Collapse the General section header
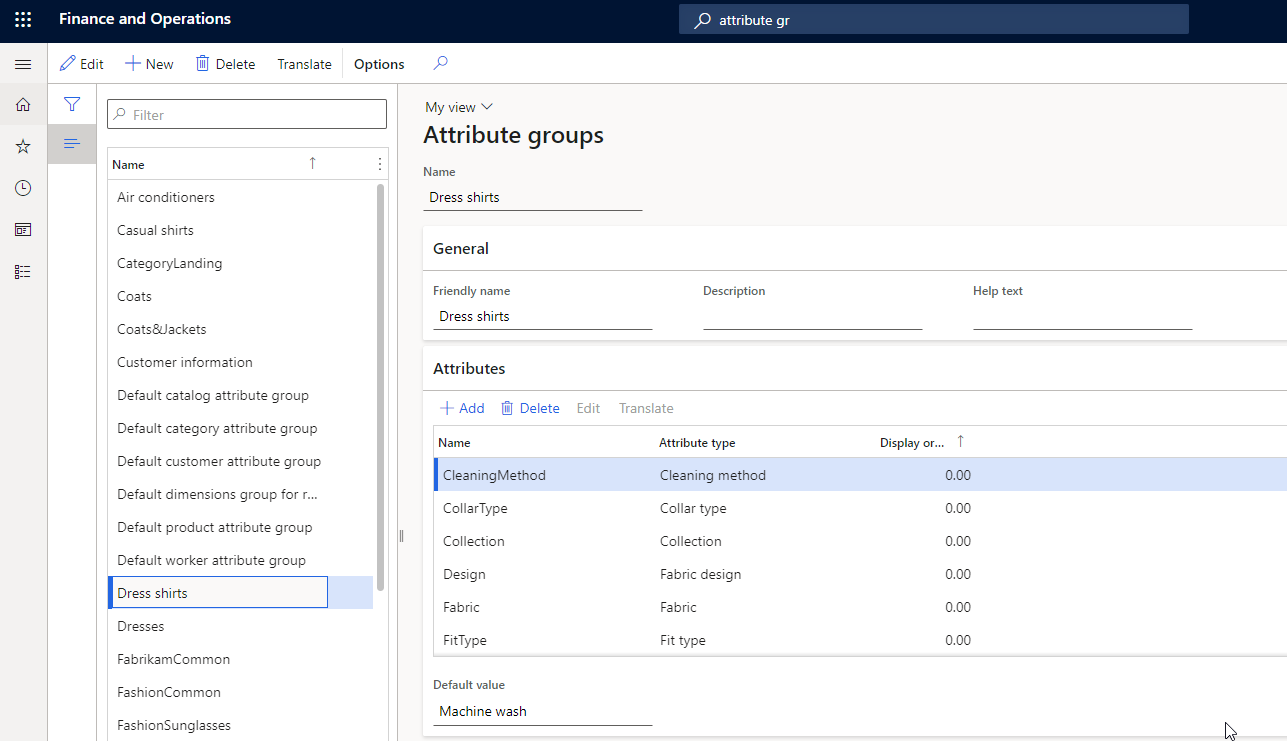Image resolution: width=1287 pixels, height=741 pixels. [463, 248]
